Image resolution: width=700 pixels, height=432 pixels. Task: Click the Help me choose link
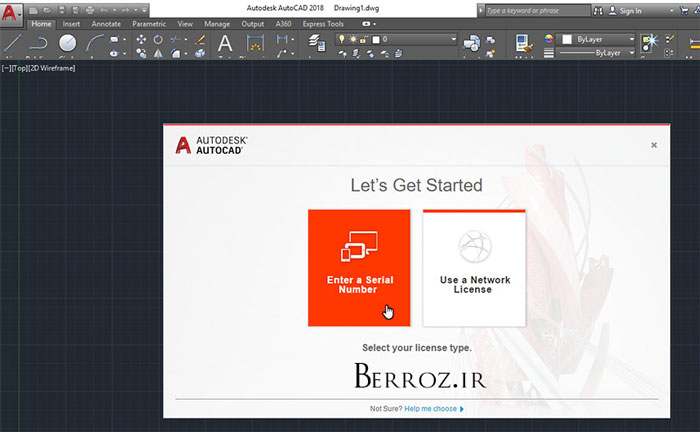pos(430,408)
